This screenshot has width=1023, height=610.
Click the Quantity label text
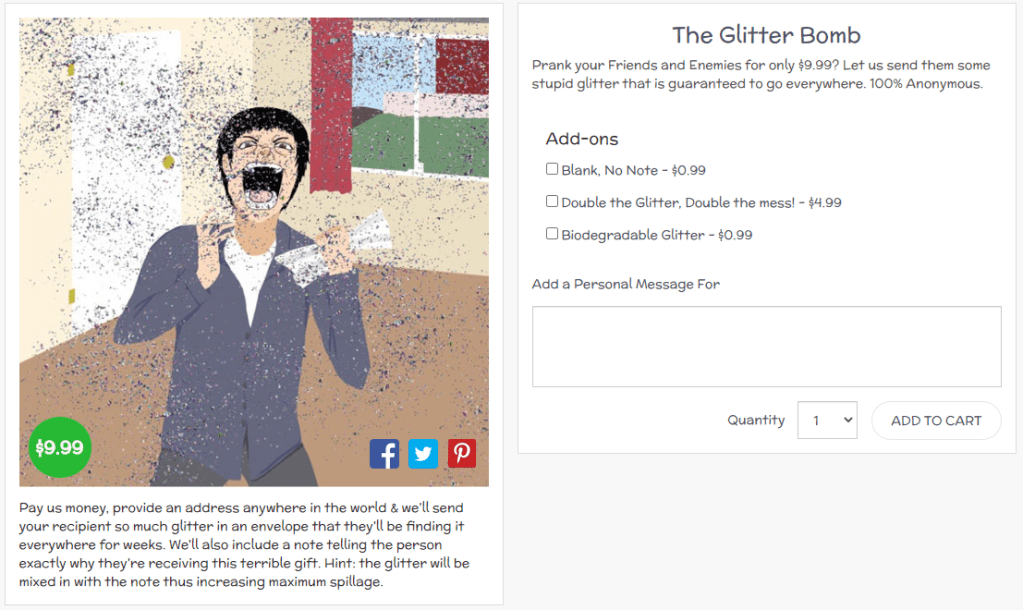pyautogui.click(x=756, y=420)
